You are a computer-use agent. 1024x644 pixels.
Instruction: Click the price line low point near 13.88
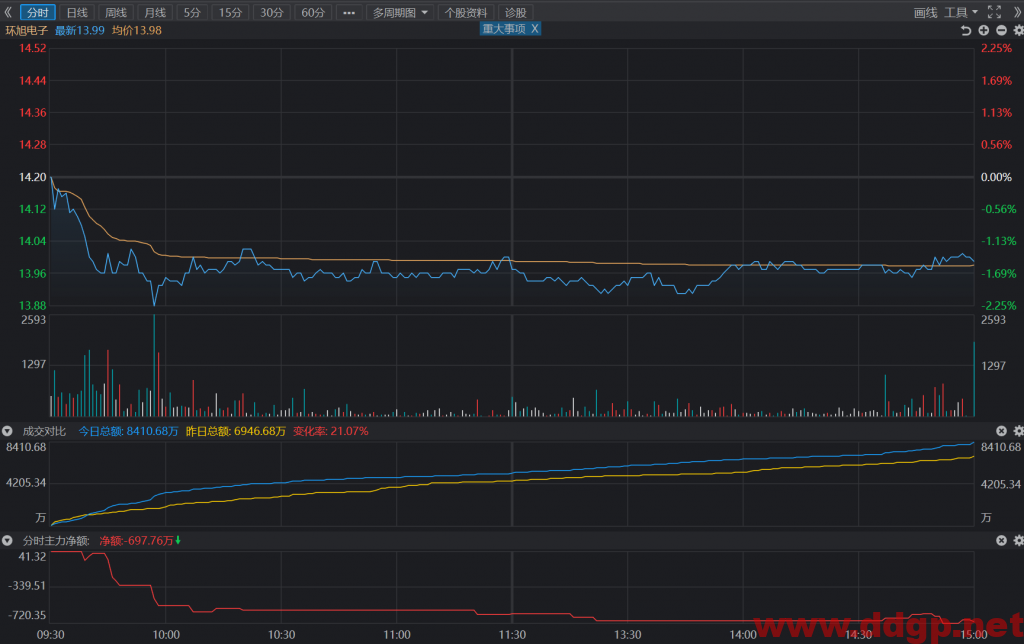click(x=154, y=304)
